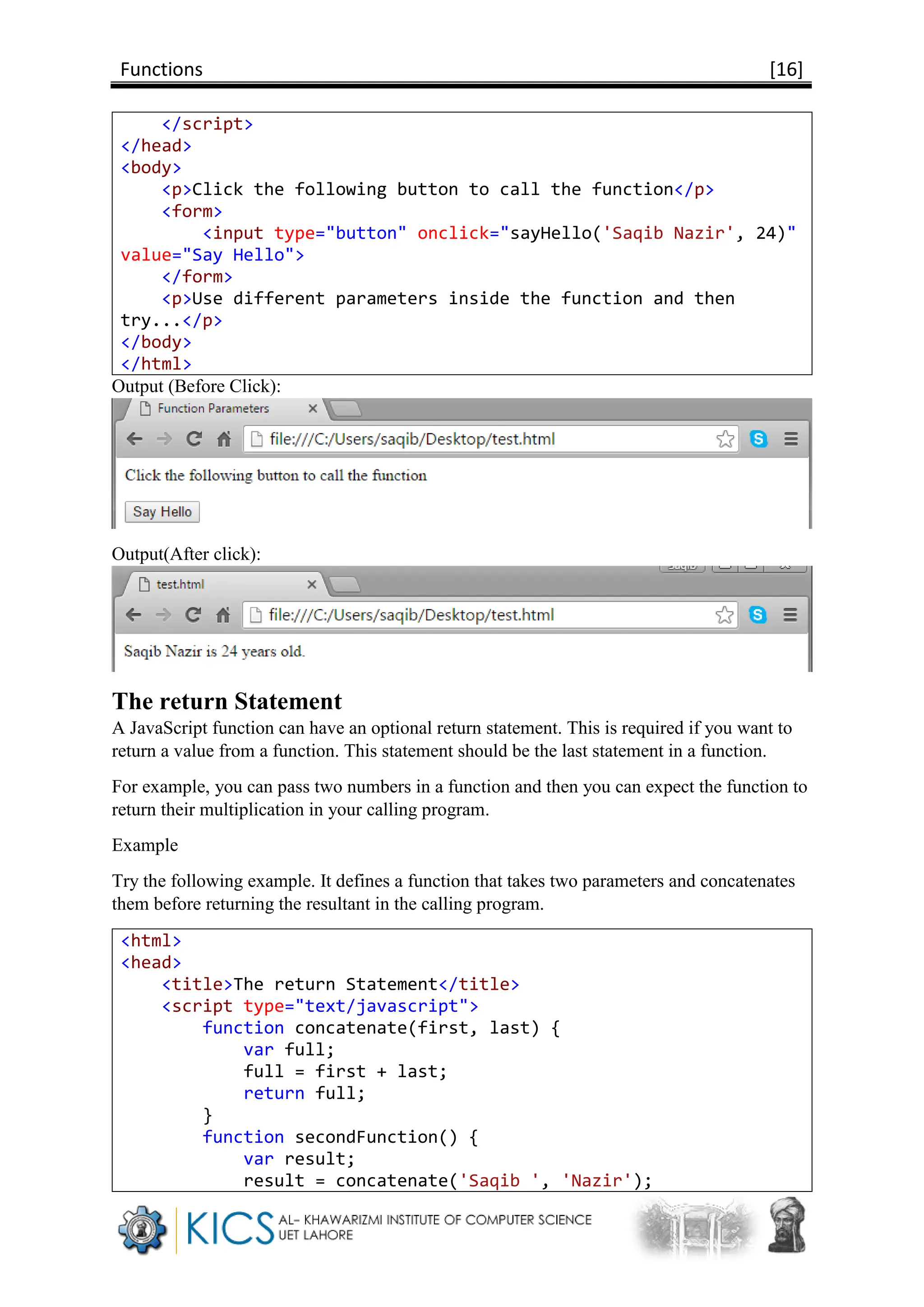Viewport: 924px width, 1307px height.
Task: Click home icon in upper browser toolbar
Action: [224, 439]
